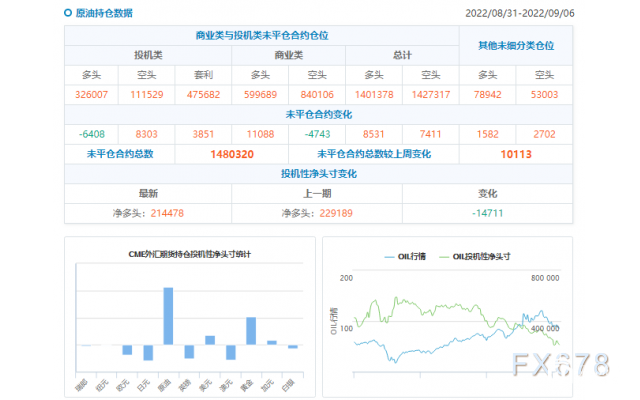
Task: Click the 黄金 bar in bar chart
Action: [251, 331]
